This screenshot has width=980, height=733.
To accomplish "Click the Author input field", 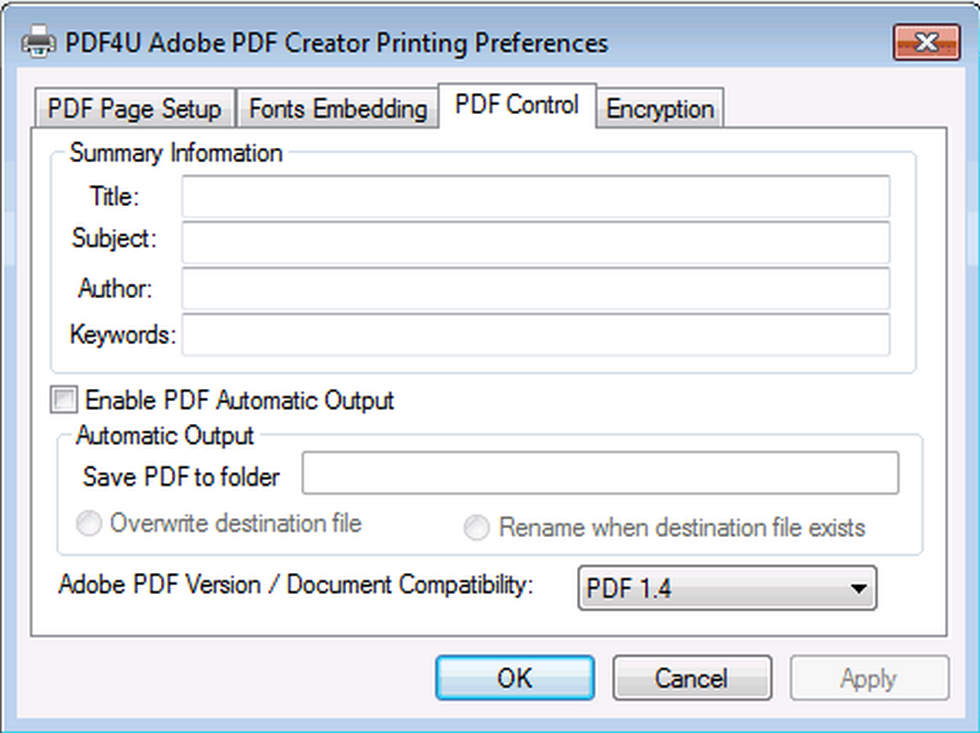I will (x=536, y=289).
